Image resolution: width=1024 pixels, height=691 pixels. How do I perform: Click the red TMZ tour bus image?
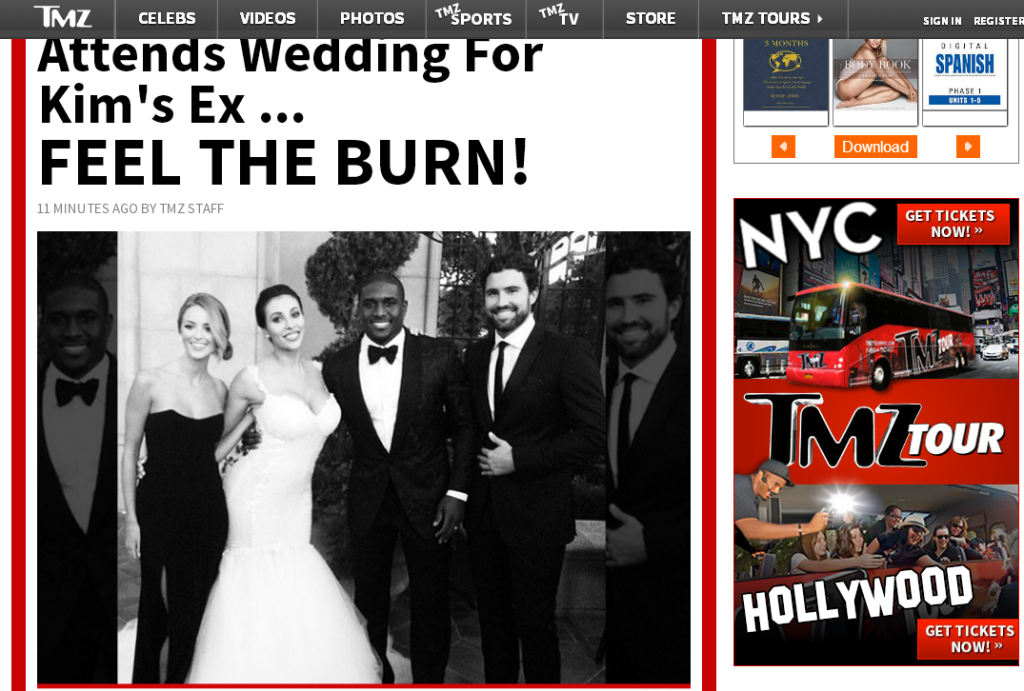pyautogui.click(x=883, y=336)
